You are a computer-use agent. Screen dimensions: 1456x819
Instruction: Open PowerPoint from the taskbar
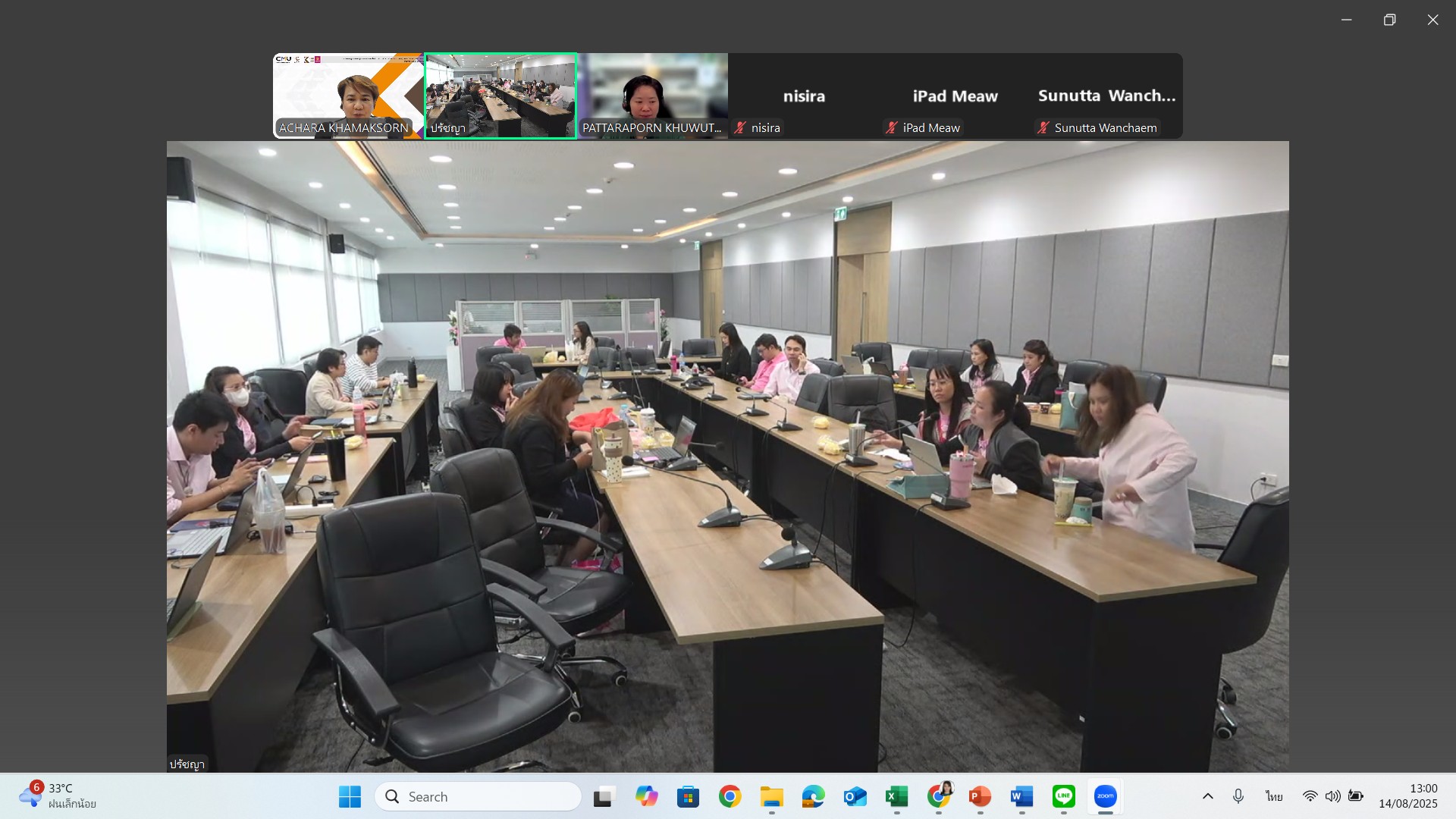[980, 796]
